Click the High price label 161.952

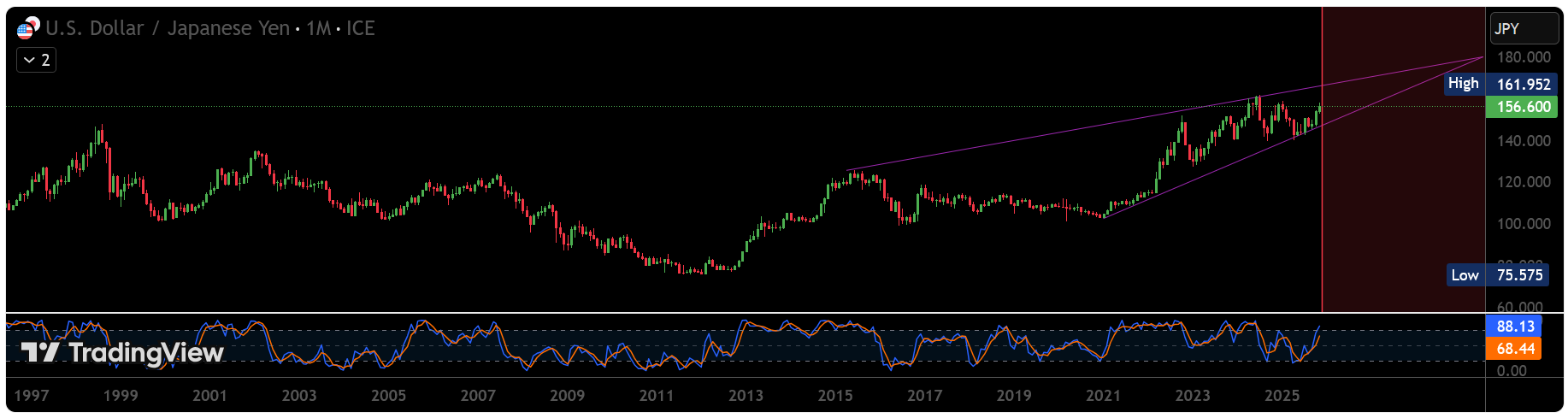click(x=1523, y=84)
